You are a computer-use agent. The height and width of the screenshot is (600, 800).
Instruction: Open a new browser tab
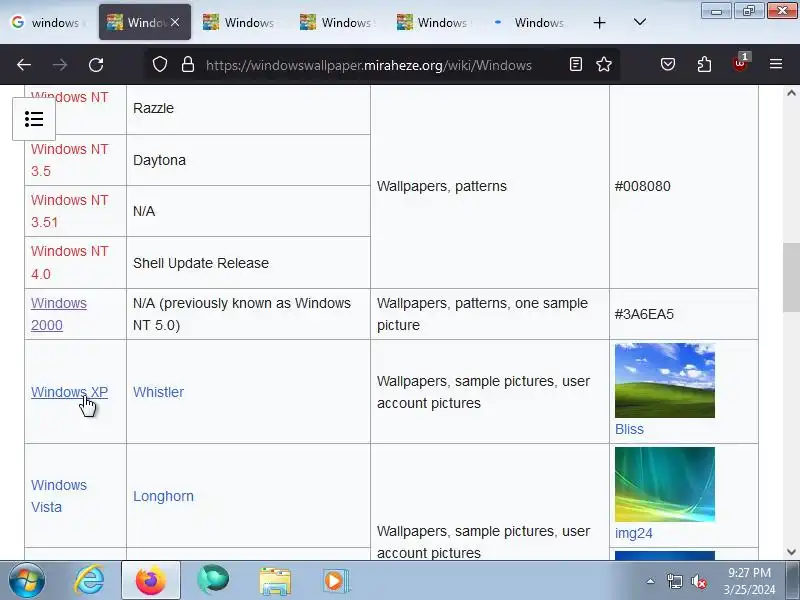599,22
